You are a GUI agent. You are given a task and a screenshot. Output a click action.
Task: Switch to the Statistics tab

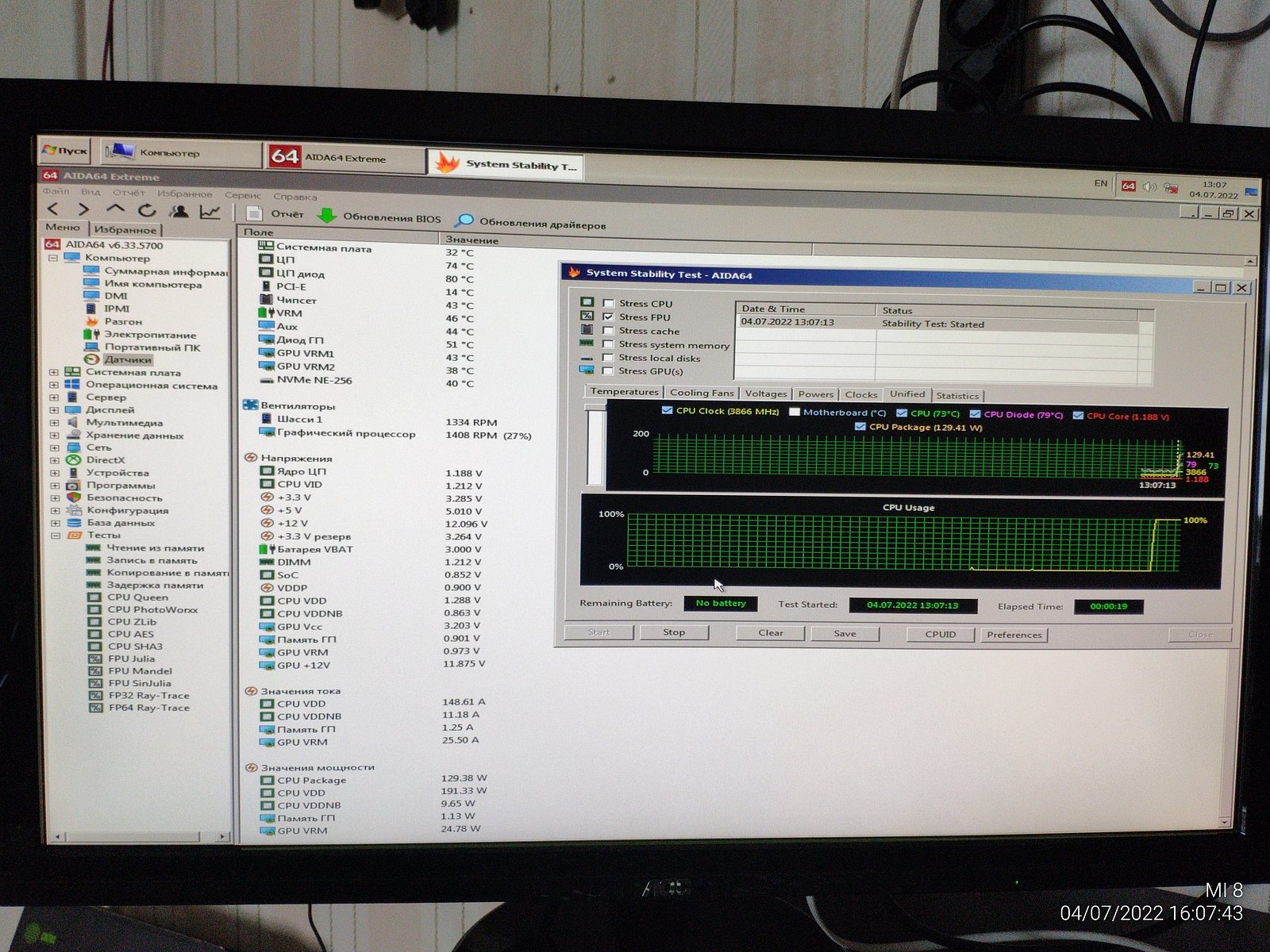click(x=957, y=395)
